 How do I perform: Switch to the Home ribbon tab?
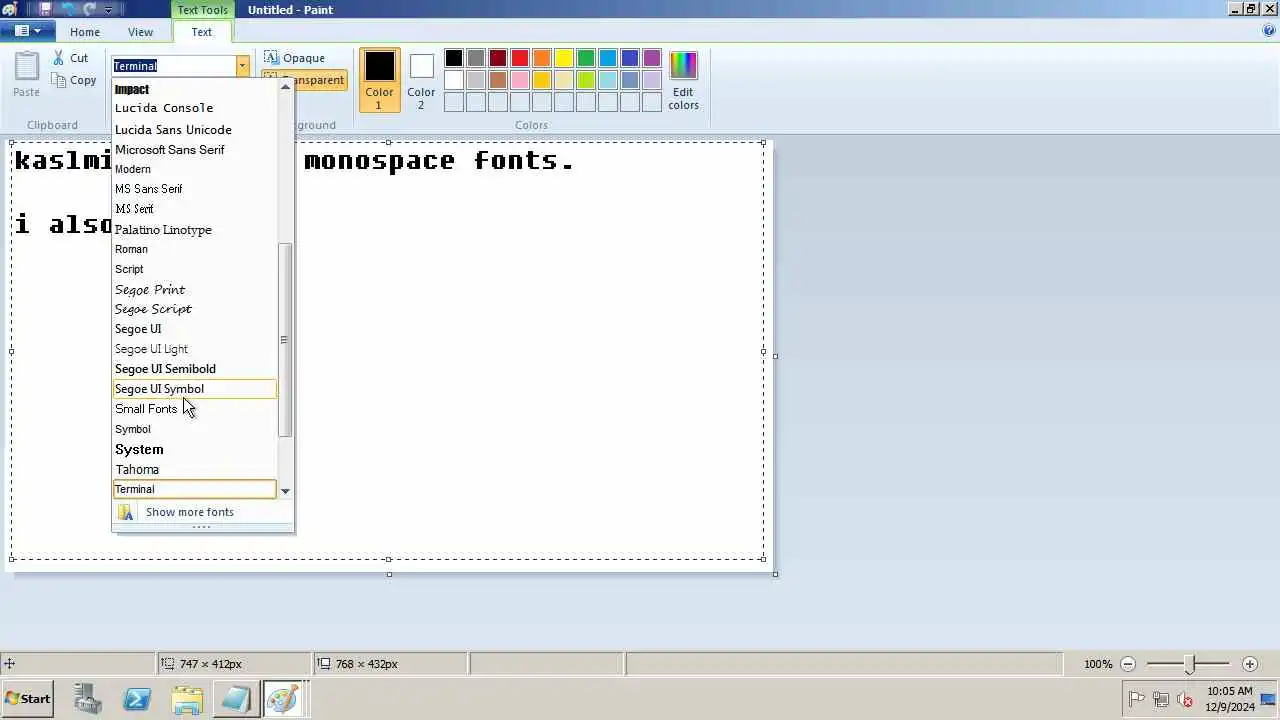pyautogui.click(x=85, y=32)
